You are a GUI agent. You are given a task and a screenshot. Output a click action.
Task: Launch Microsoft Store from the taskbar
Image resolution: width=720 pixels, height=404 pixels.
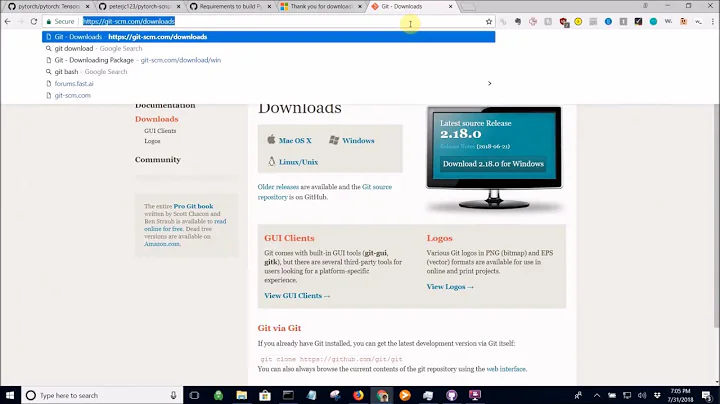click(x=265, y=395)
